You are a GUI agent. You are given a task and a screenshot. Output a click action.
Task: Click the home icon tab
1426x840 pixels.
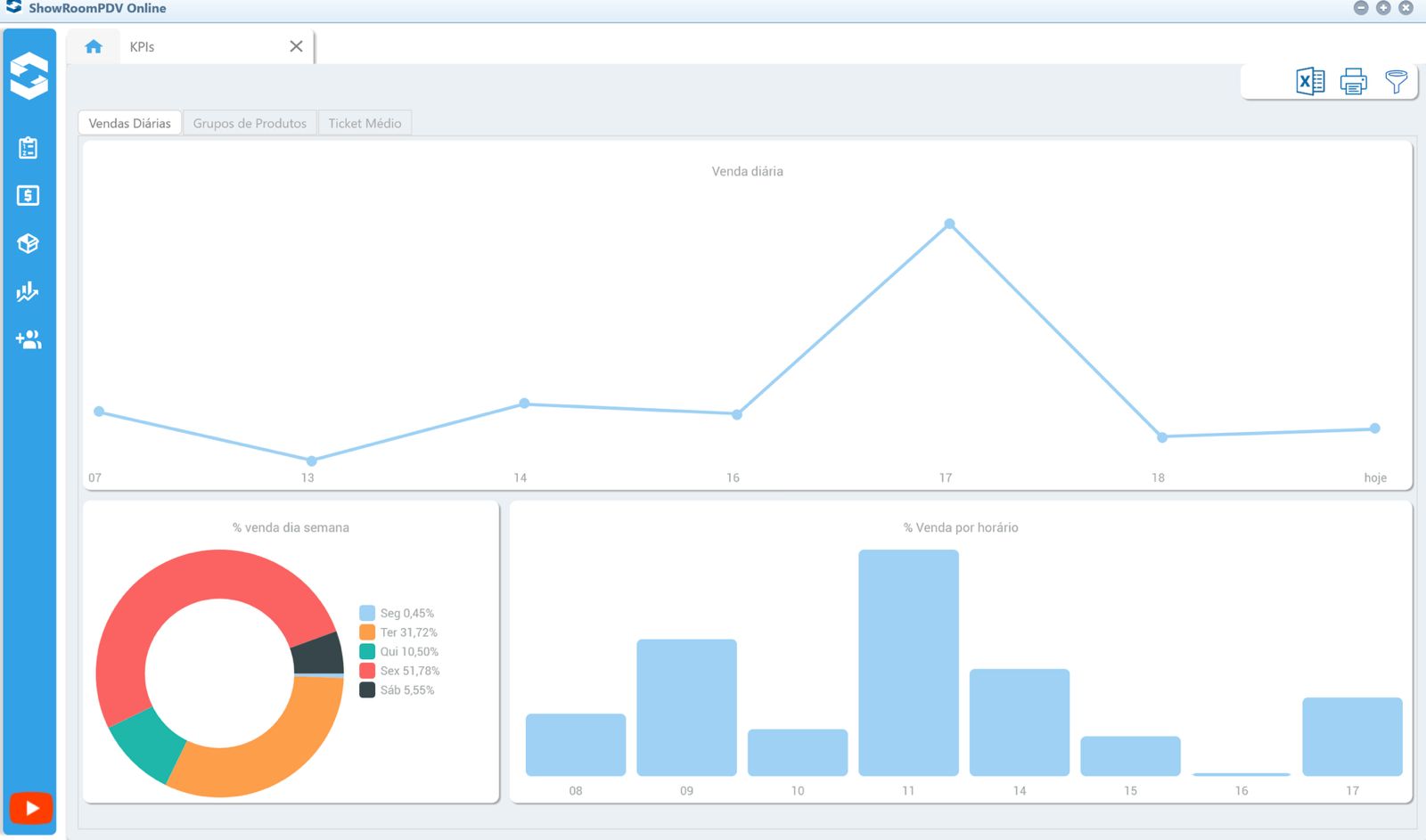click(x=94, y=46)
